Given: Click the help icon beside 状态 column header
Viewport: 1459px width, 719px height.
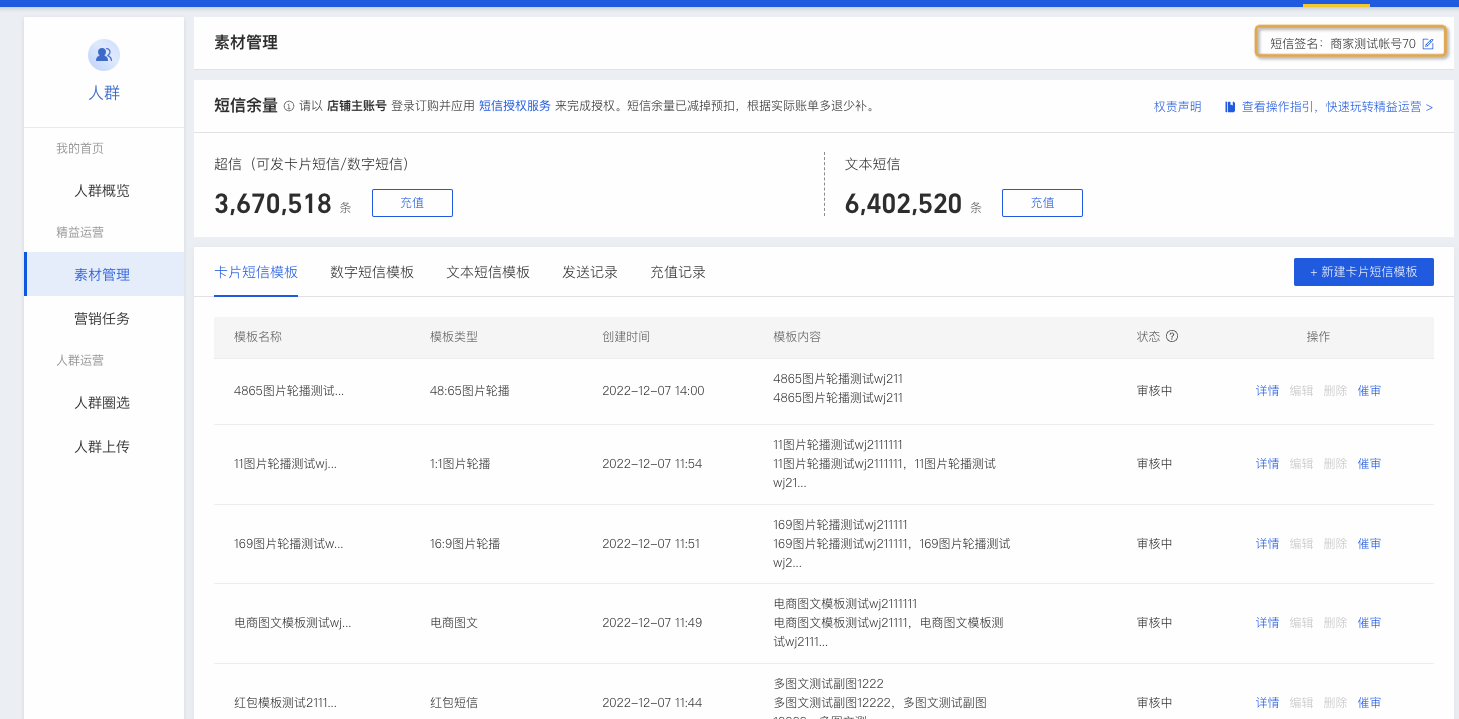Looking at the screenshot, I should click(x=1172, y=336).
